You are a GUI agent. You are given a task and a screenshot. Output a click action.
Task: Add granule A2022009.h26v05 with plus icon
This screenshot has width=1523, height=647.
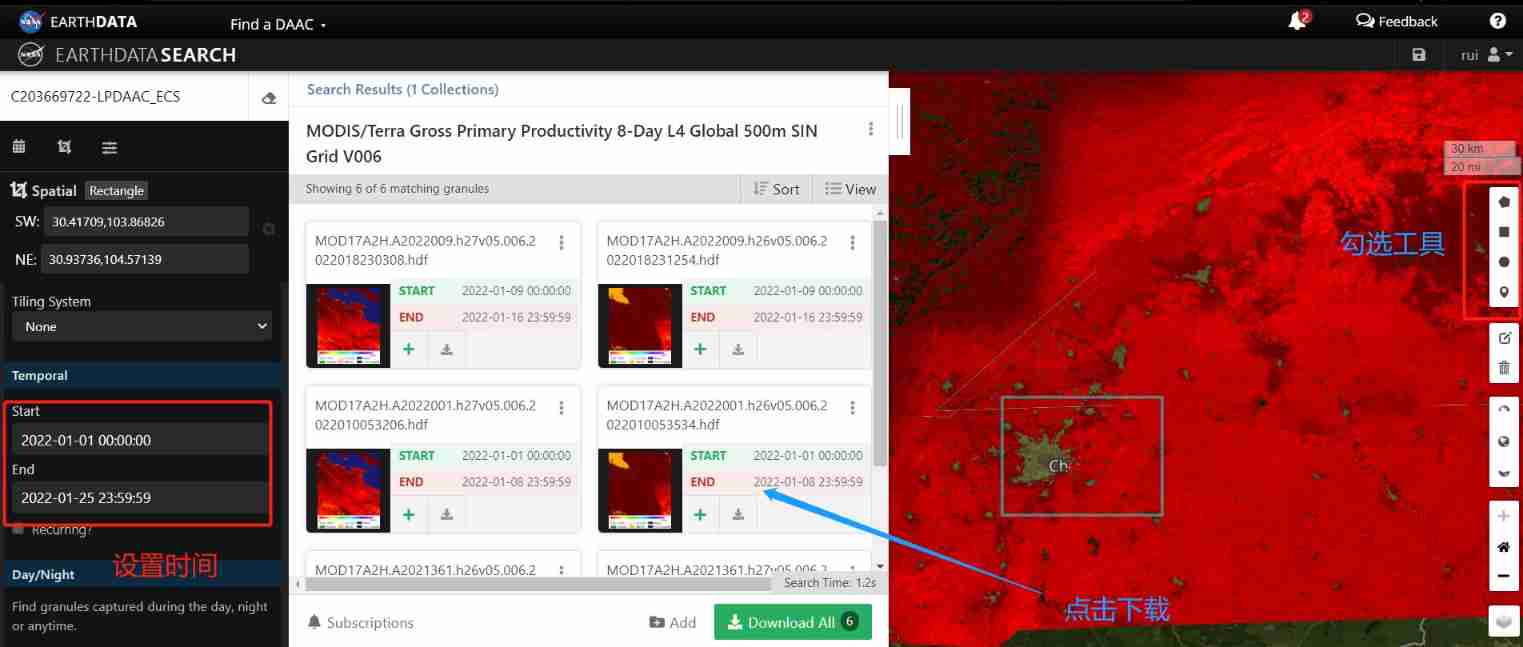pos(700,349)
